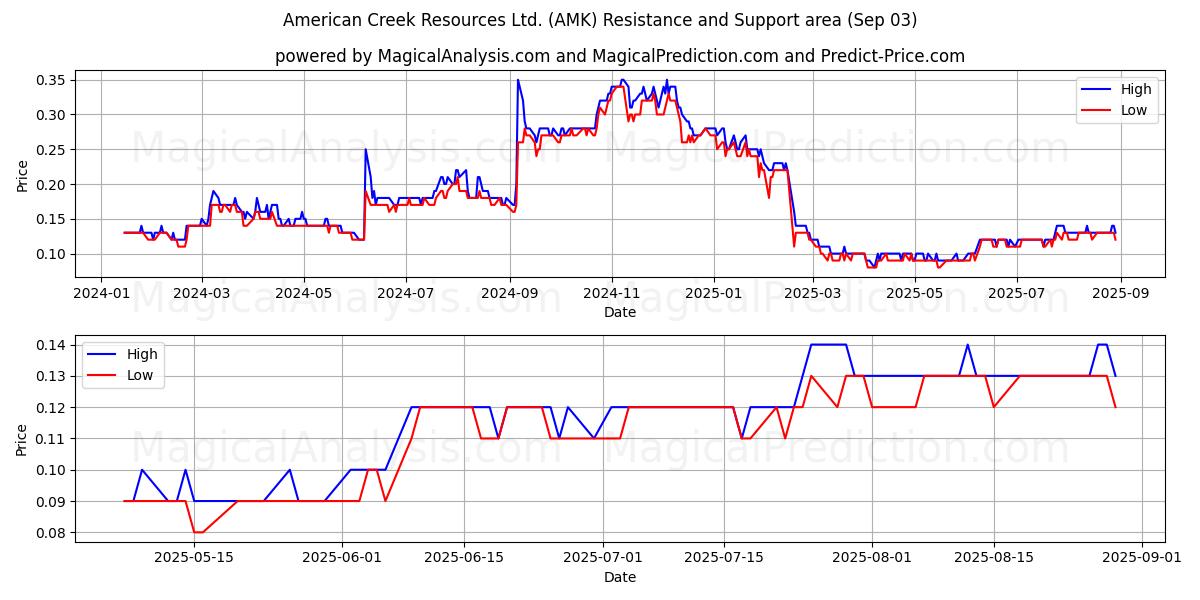Screen dimensions: 1200x600
Task: Click the 2025-07-15 tick label
Action: click(x=725, y=558)
